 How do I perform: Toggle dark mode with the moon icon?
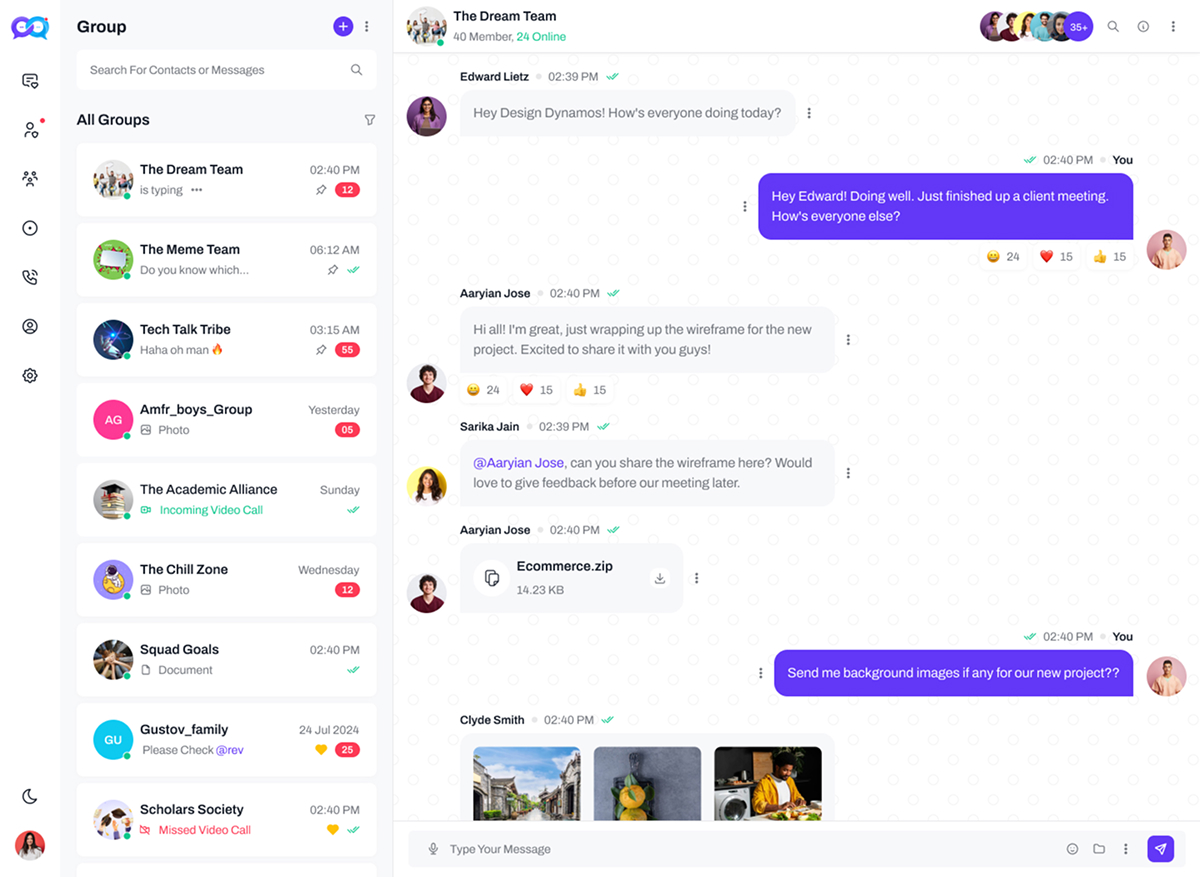click(x=30, y=796)
